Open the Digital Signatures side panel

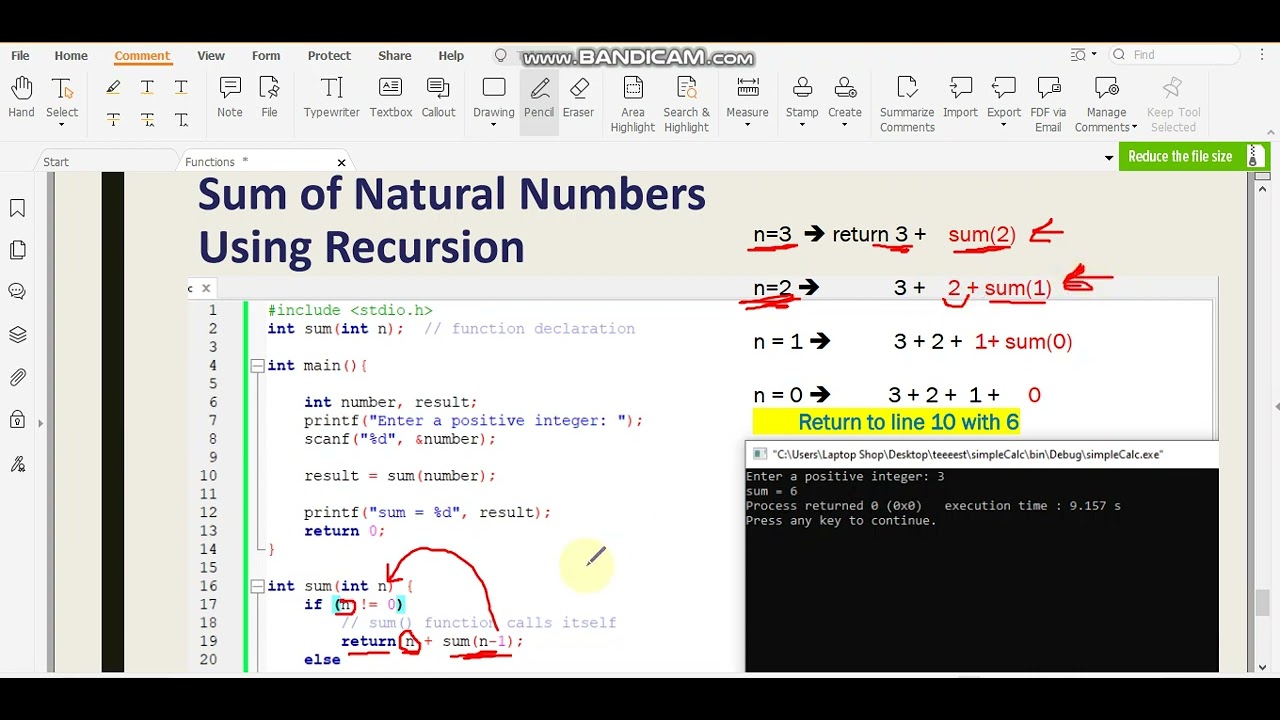17,464
